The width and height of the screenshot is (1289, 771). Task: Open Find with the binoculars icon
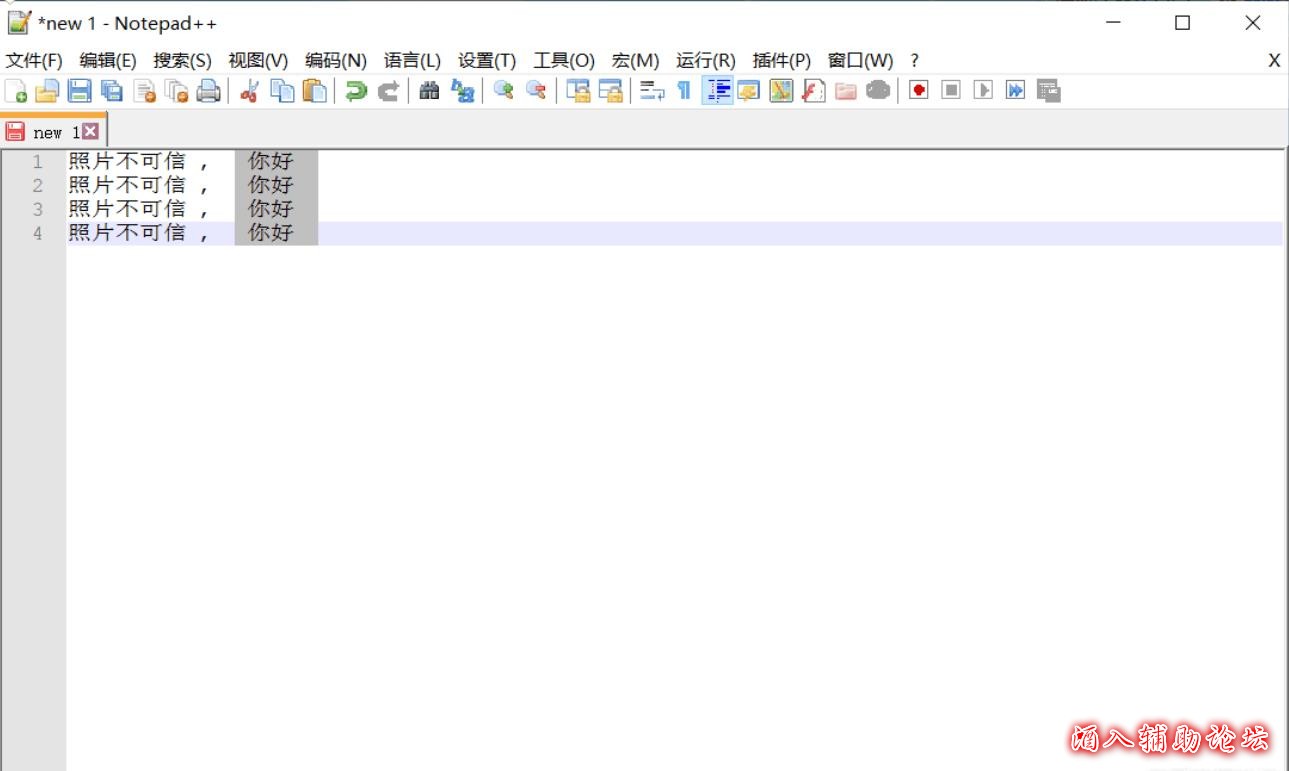429,91
